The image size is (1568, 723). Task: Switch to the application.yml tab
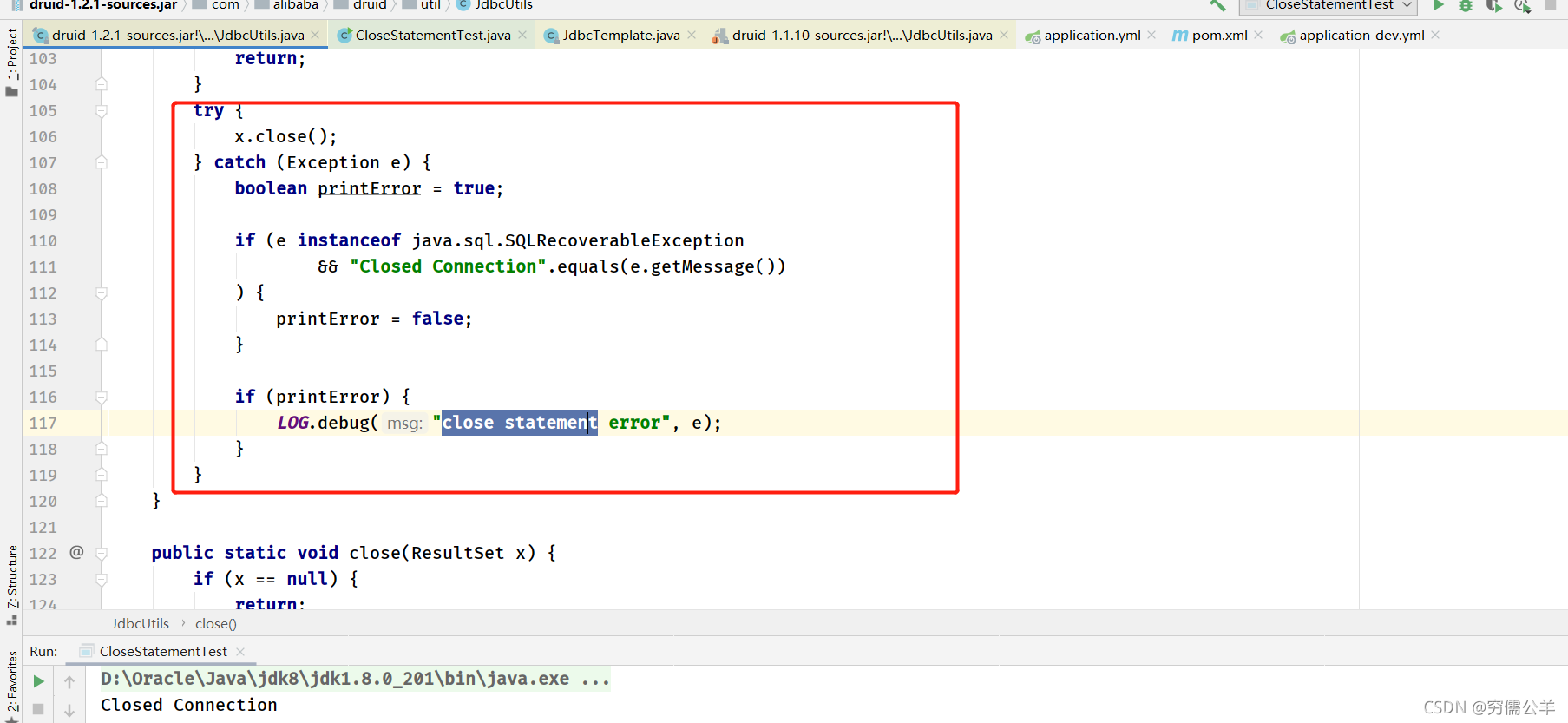click(x=1092, y=35)
